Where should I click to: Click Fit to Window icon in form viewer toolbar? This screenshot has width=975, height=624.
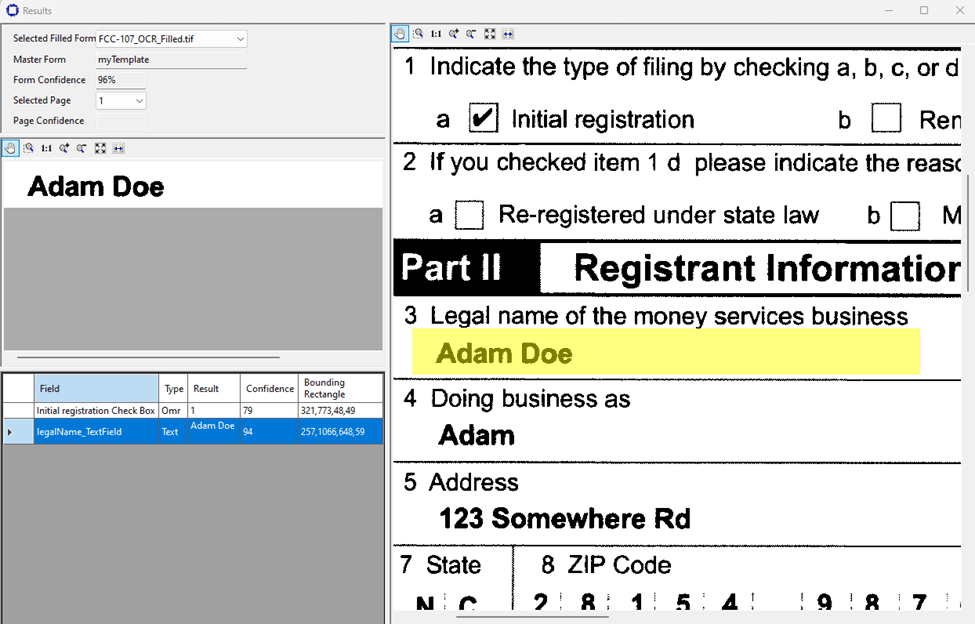(x=489, y=33)
